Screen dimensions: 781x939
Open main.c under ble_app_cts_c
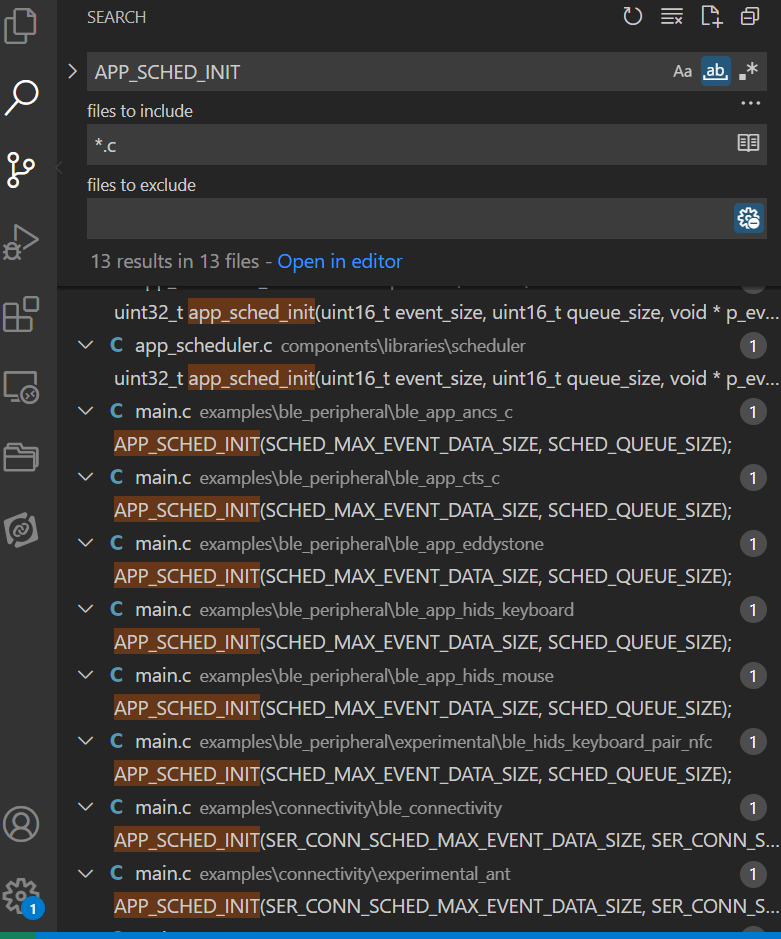163,477
